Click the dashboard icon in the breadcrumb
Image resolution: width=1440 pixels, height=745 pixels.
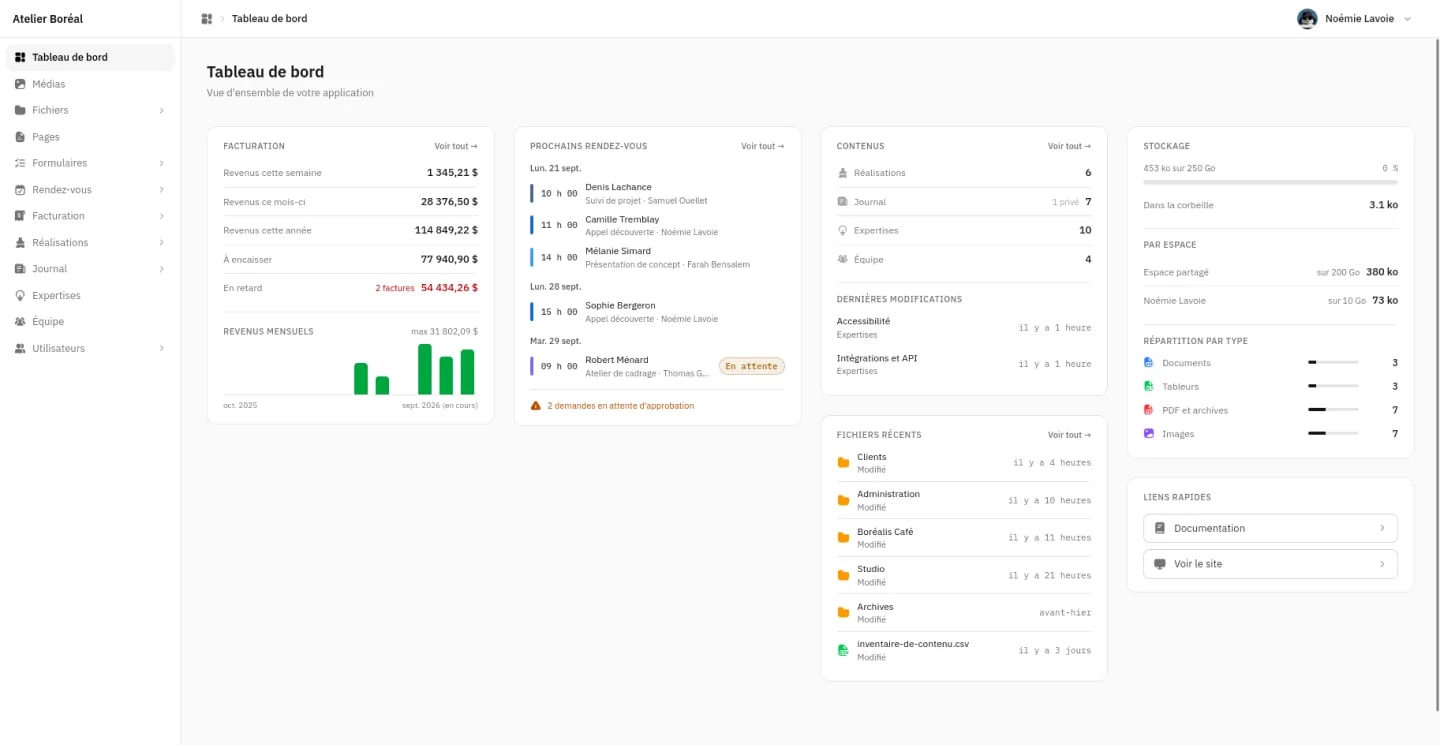coord(207,19)
